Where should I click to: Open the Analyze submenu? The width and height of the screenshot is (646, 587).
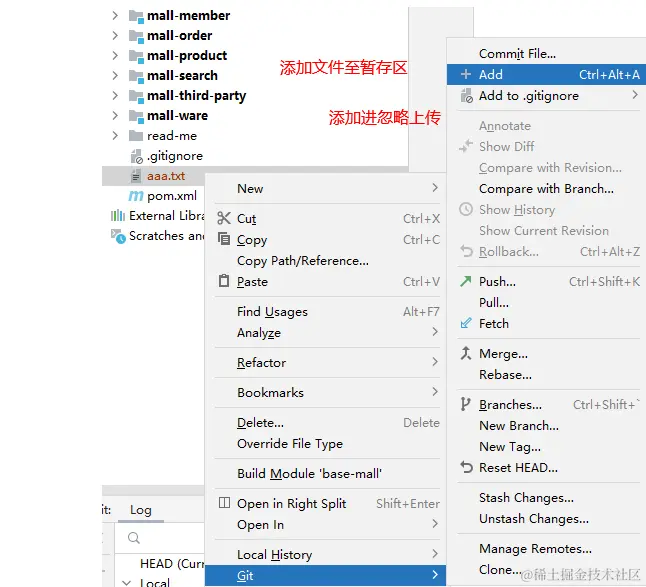pos(325,332)
